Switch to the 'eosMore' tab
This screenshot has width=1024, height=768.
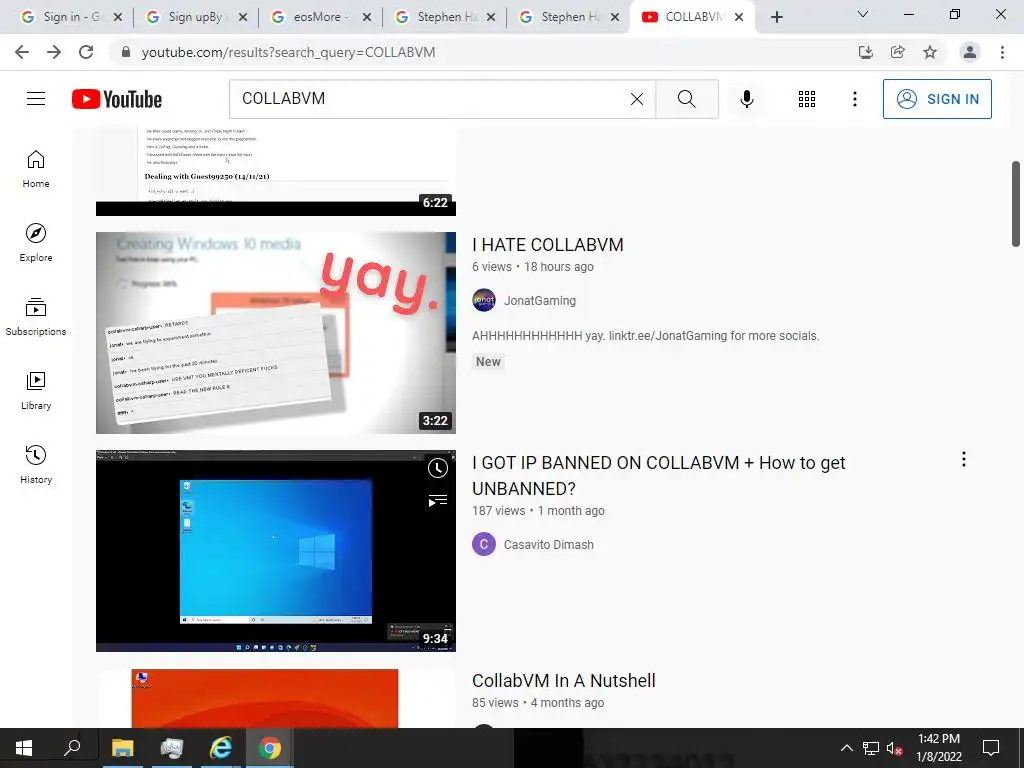click(x=320, y=17)
